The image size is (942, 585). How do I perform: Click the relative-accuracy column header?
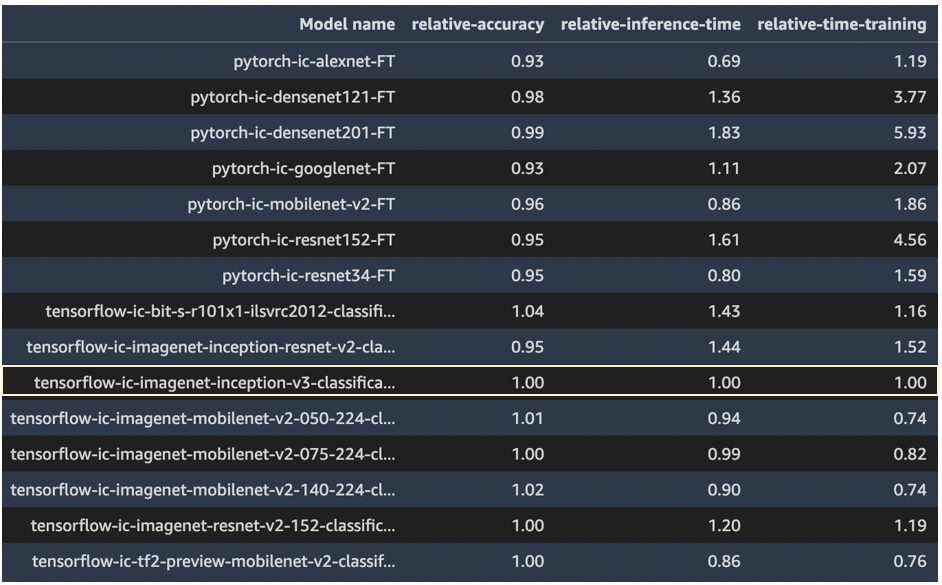[478, 24]
